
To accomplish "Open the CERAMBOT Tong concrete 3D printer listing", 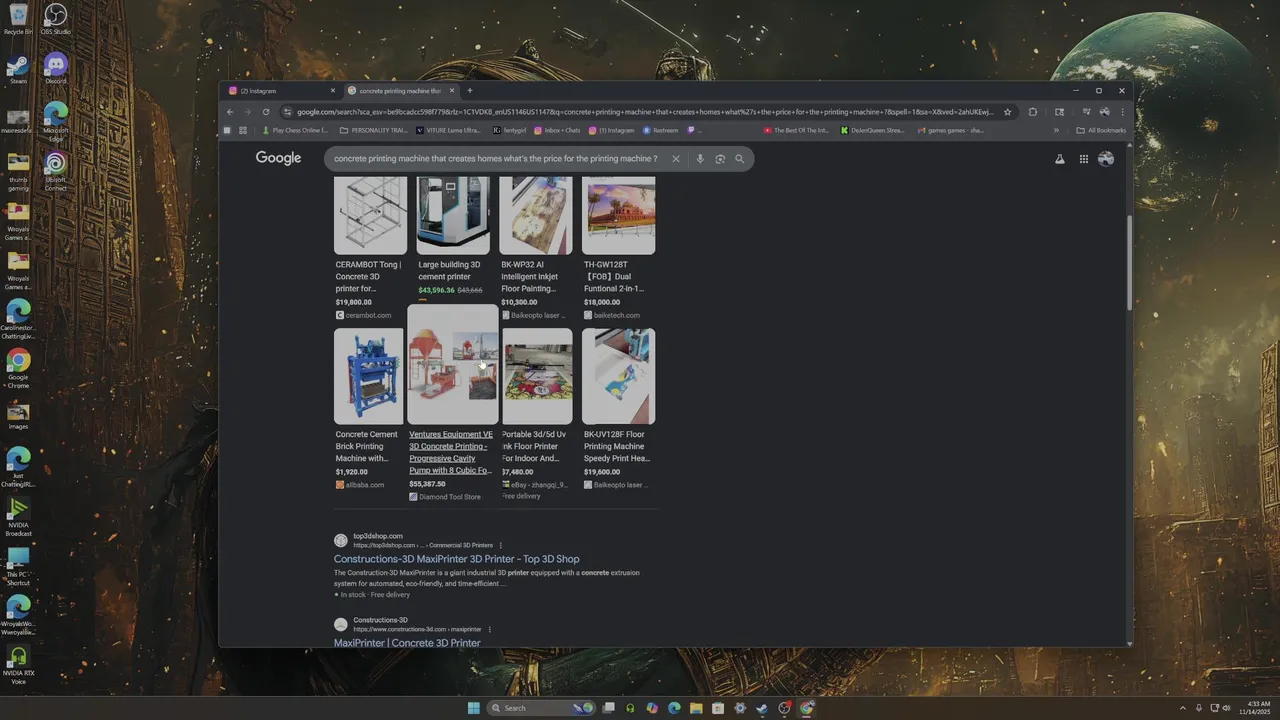I will point(370,277).
